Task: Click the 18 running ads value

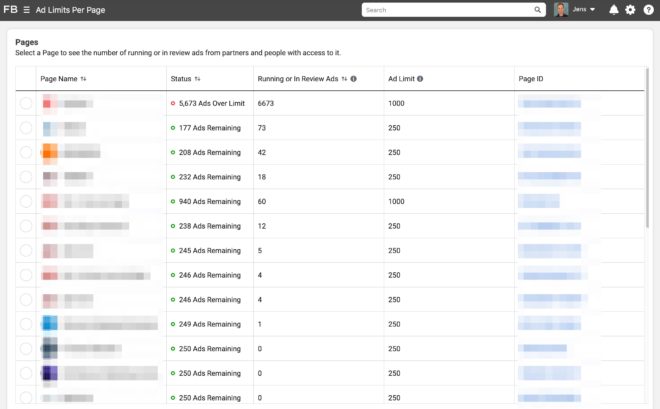Action: pyautogui.click(x=262, y=177)
